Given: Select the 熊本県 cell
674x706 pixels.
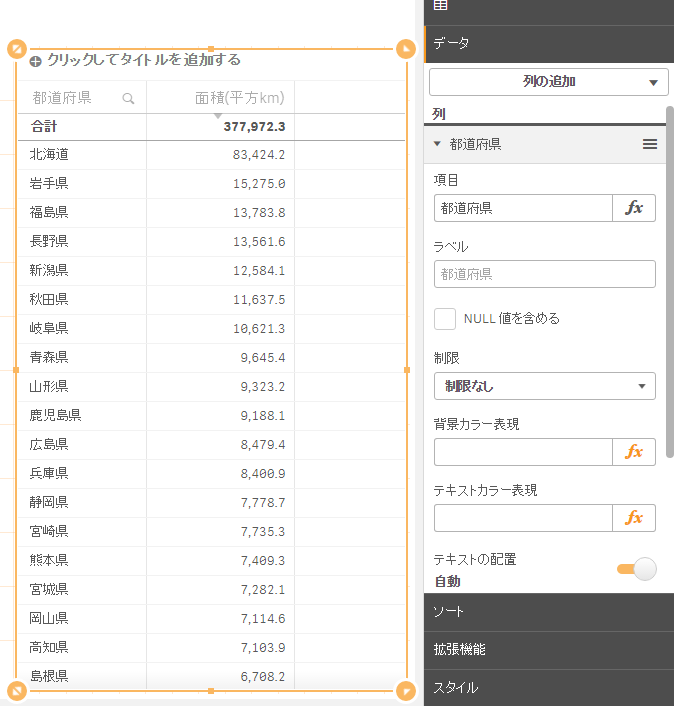Looking at the screenshot, I should (x=82, y=561).
